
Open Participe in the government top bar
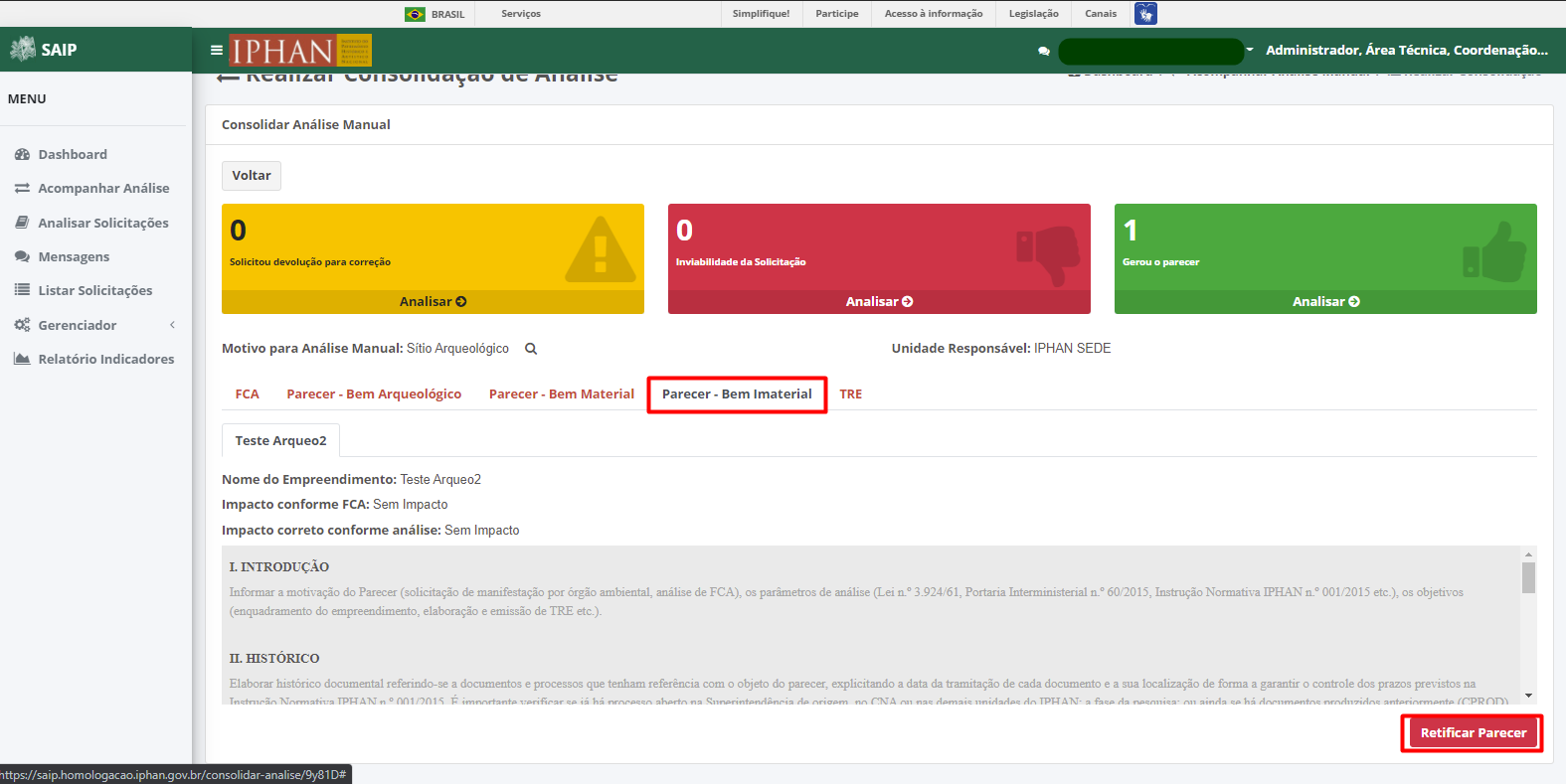point(837,14)
